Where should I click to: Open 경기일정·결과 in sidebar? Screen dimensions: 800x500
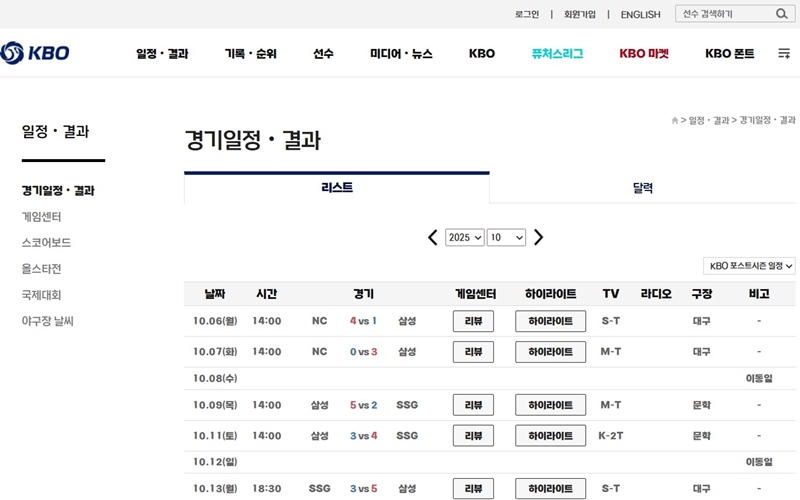(58, 190)
